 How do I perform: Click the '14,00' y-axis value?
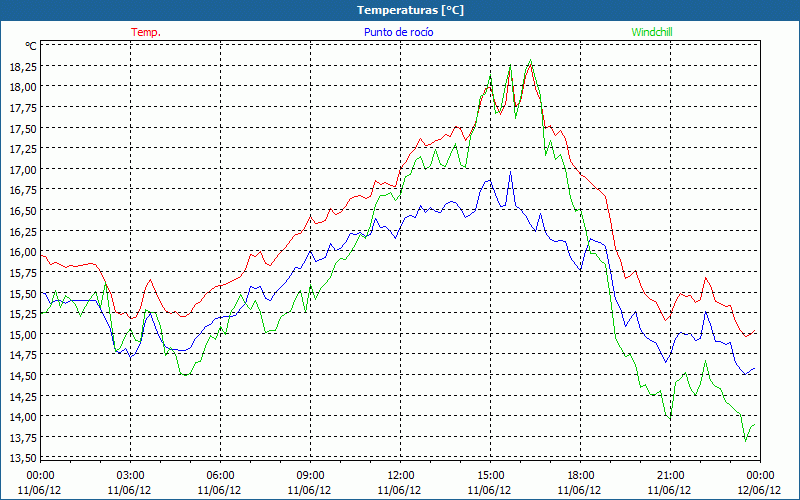(23, 417)
